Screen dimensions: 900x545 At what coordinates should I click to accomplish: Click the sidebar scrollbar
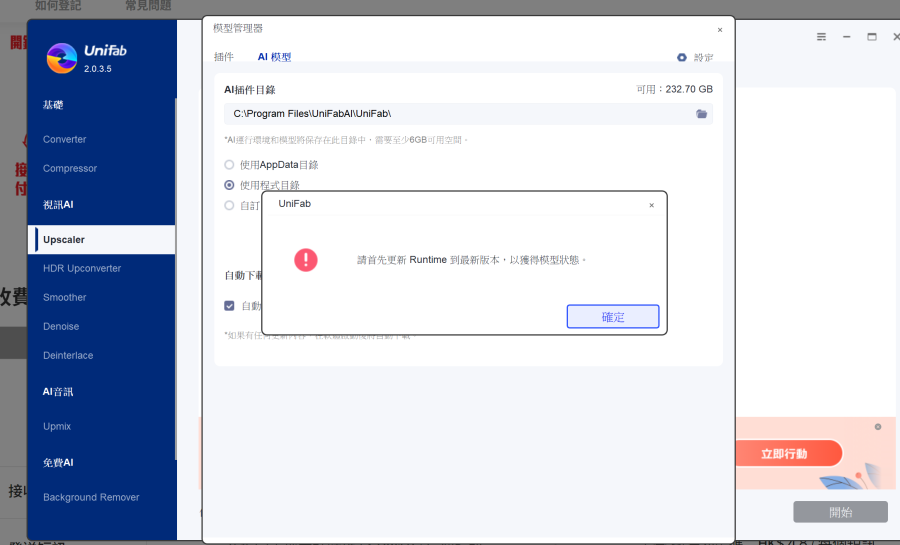pos(176,279)
